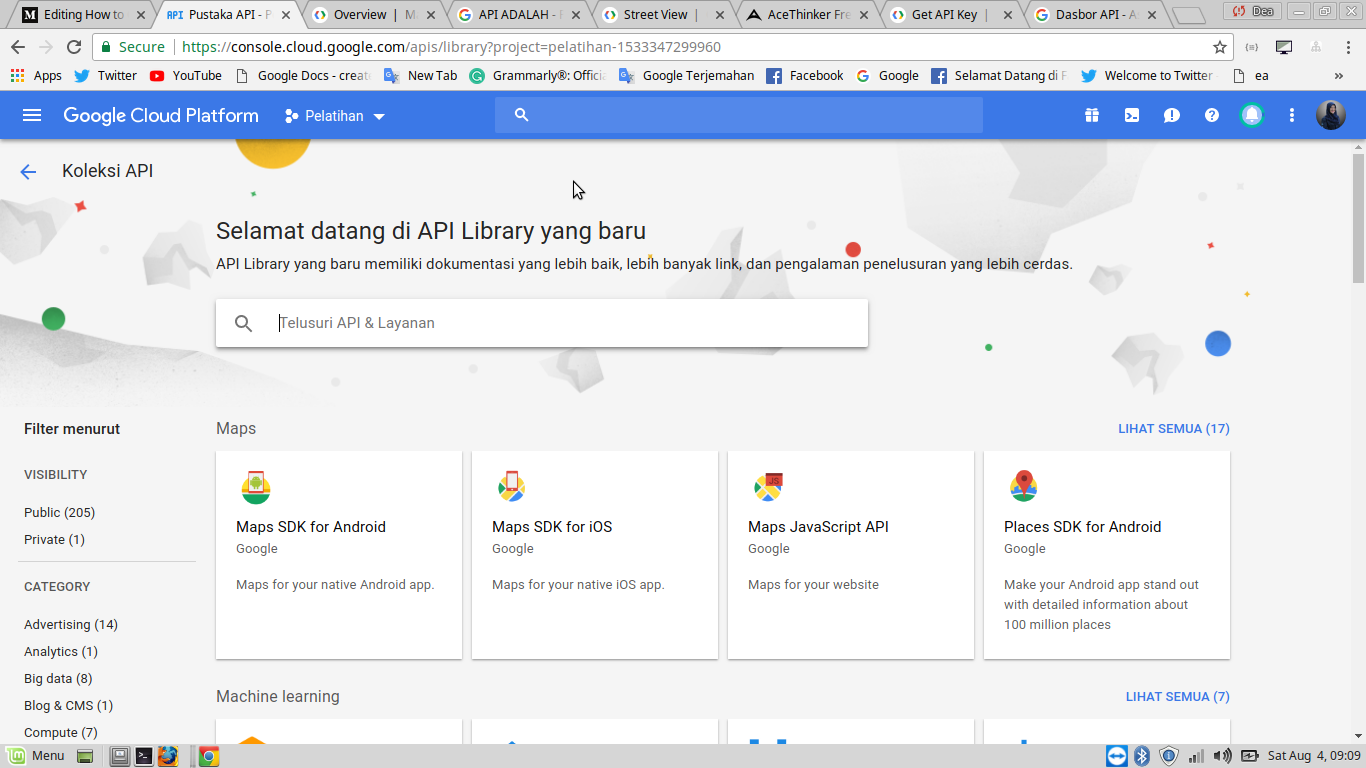The image size is (1366, 768).
Task: Click the Maps JavaScript API icon
Action: click(768, 487)
